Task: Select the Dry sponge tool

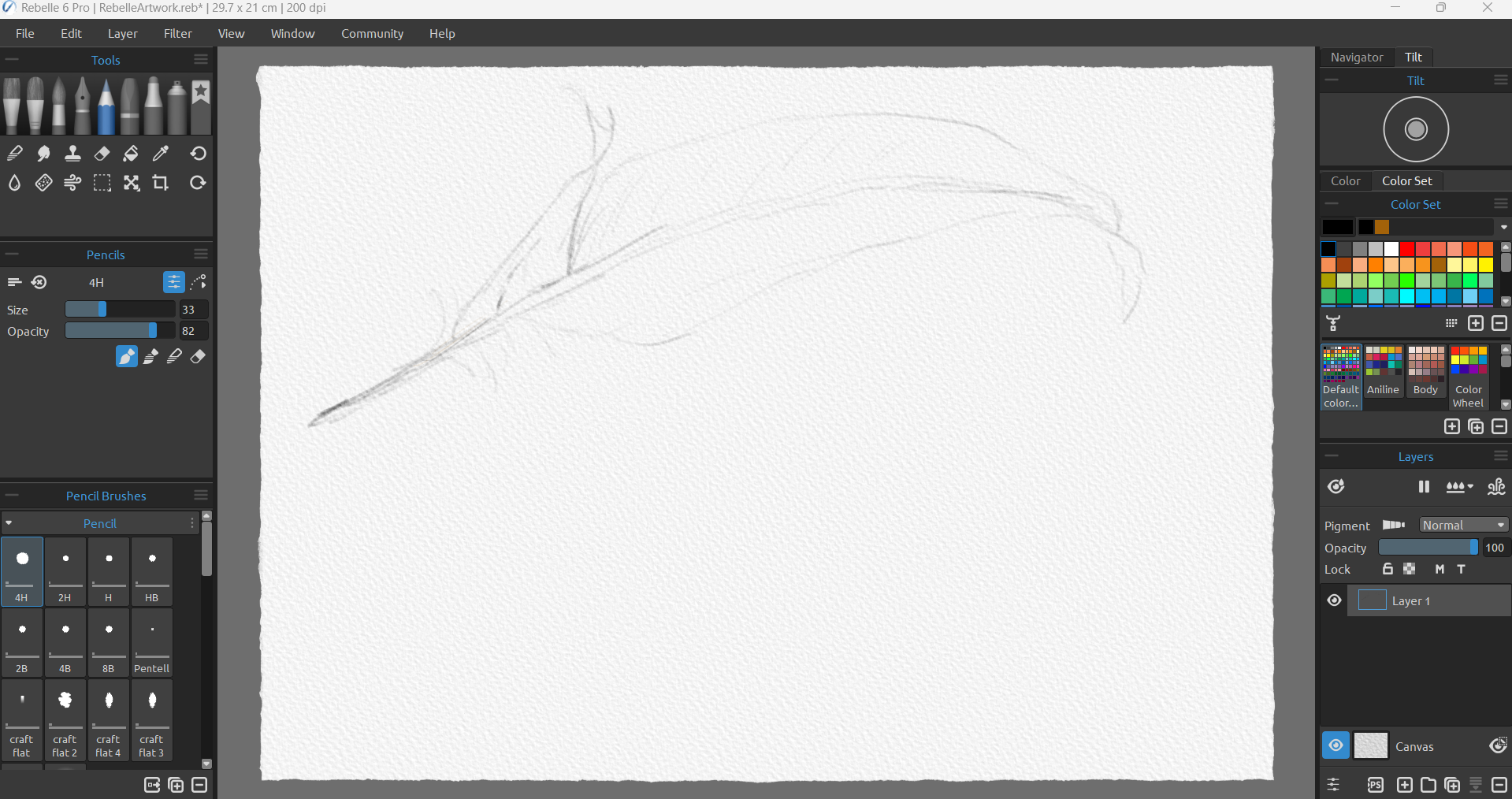Action: coord(44,183)
